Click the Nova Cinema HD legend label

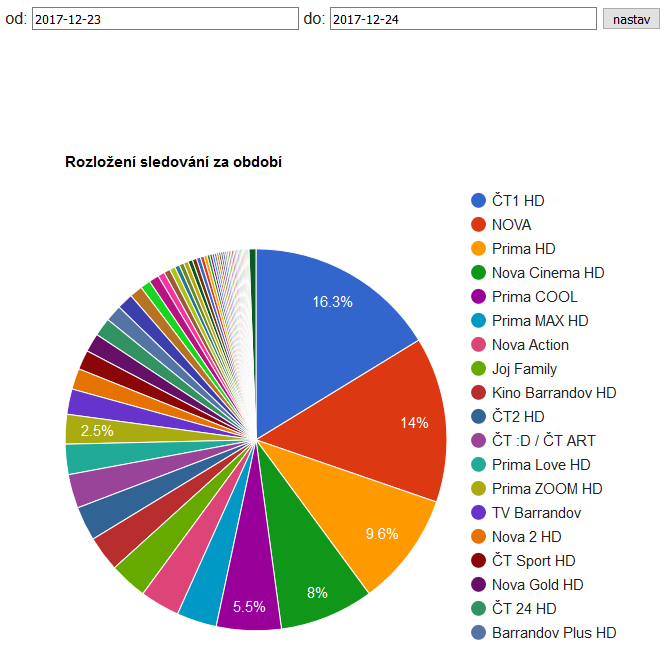click(x=548, y=272)
